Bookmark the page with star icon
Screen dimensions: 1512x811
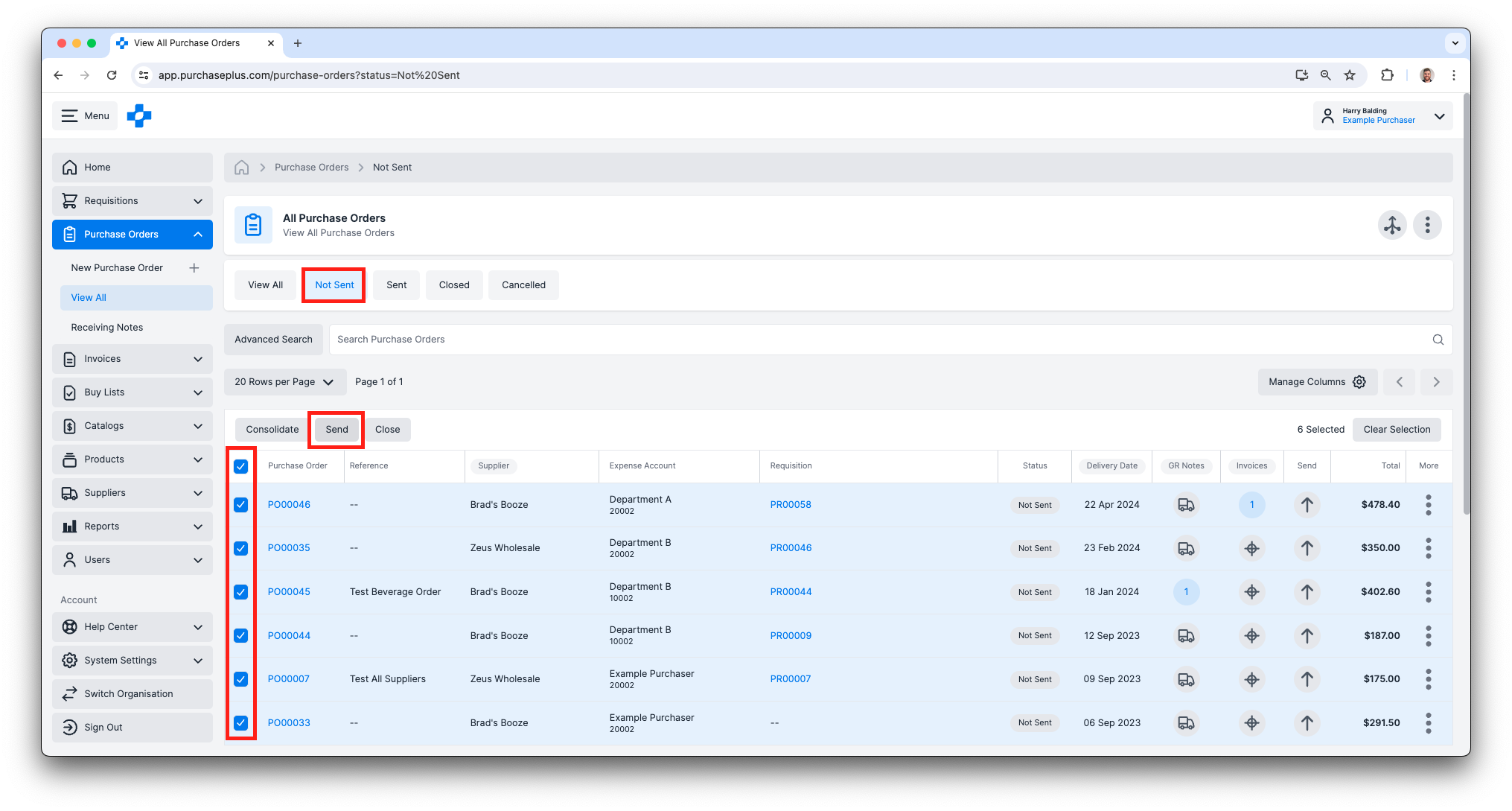[x=1350, y=75]
